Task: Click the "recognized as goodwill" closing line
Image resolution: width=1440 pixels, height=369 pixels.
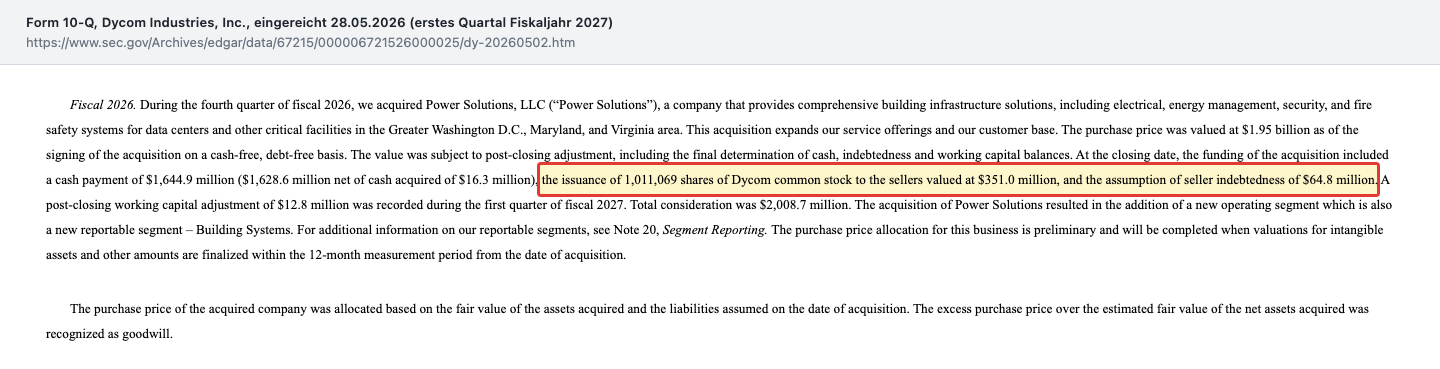Action: (x=109, y=335)
